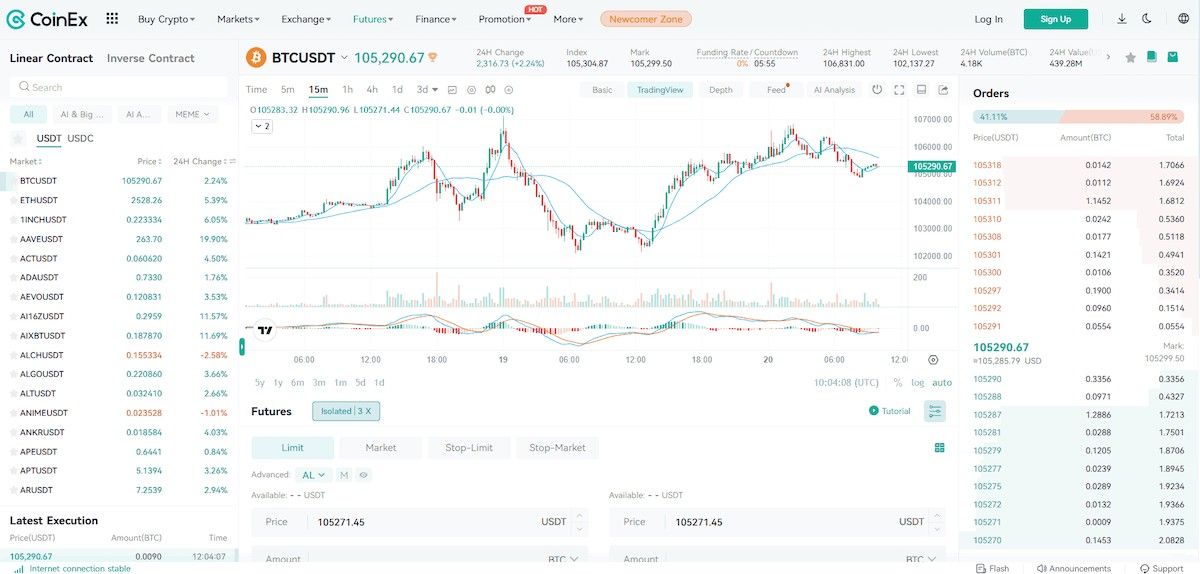Click the chart power refresh icon
The image size is (1200, 574).
coord(877,90)
